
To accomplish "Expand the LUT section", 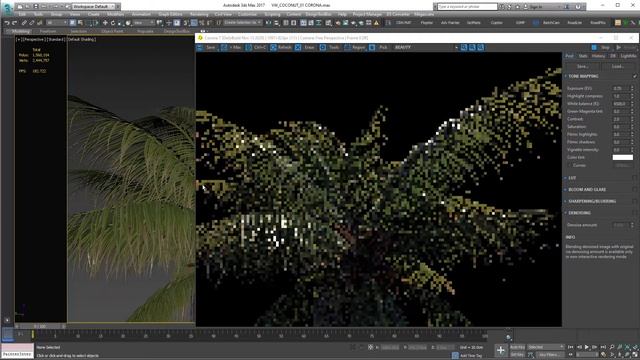I will [x=566, y=178].
